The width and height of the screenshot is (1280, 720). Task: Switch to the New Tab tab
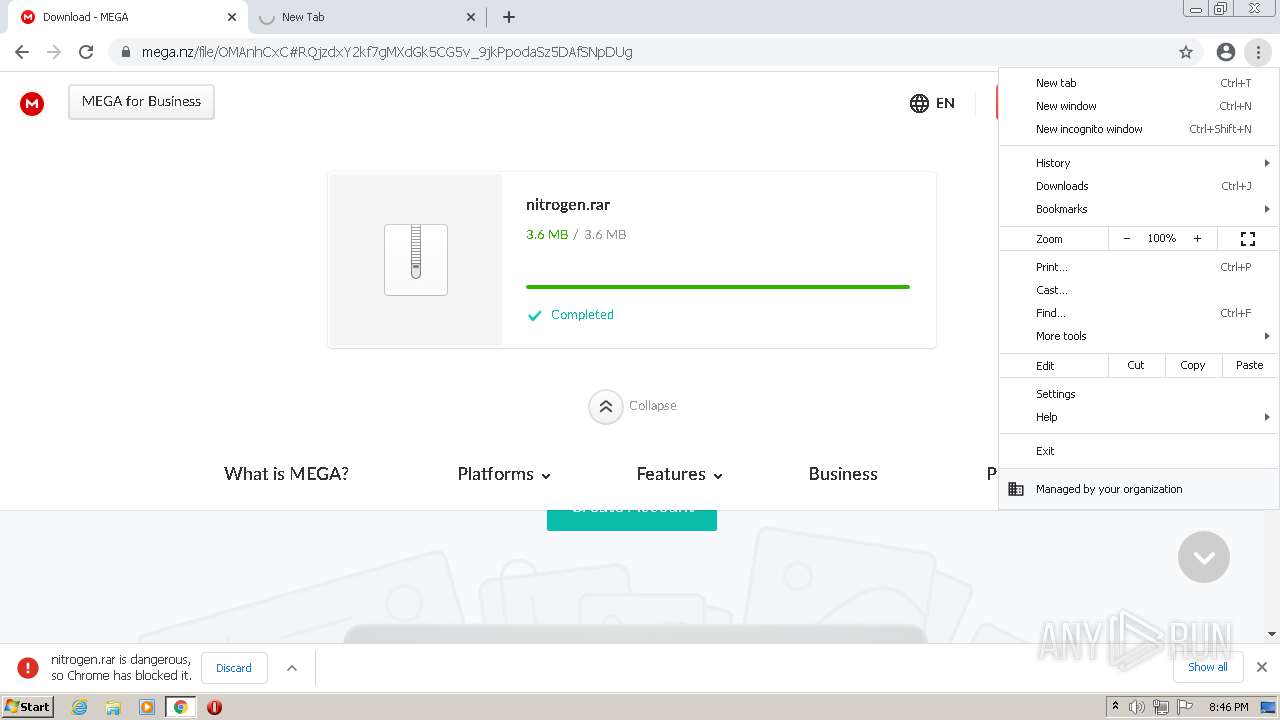pyautogui.click(x=366, y=17)
